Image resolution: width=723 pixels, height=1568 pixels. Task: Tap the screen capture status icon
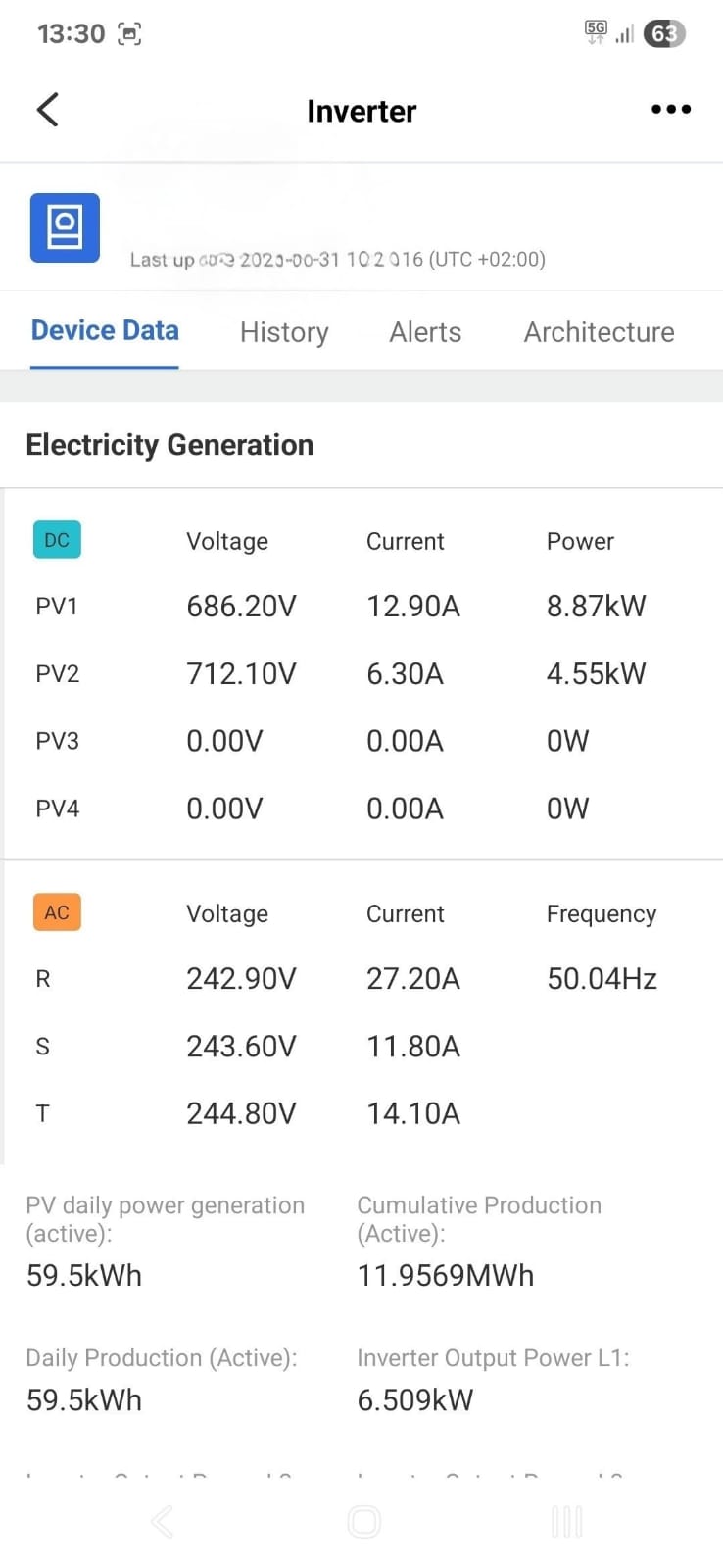[129, 34]
